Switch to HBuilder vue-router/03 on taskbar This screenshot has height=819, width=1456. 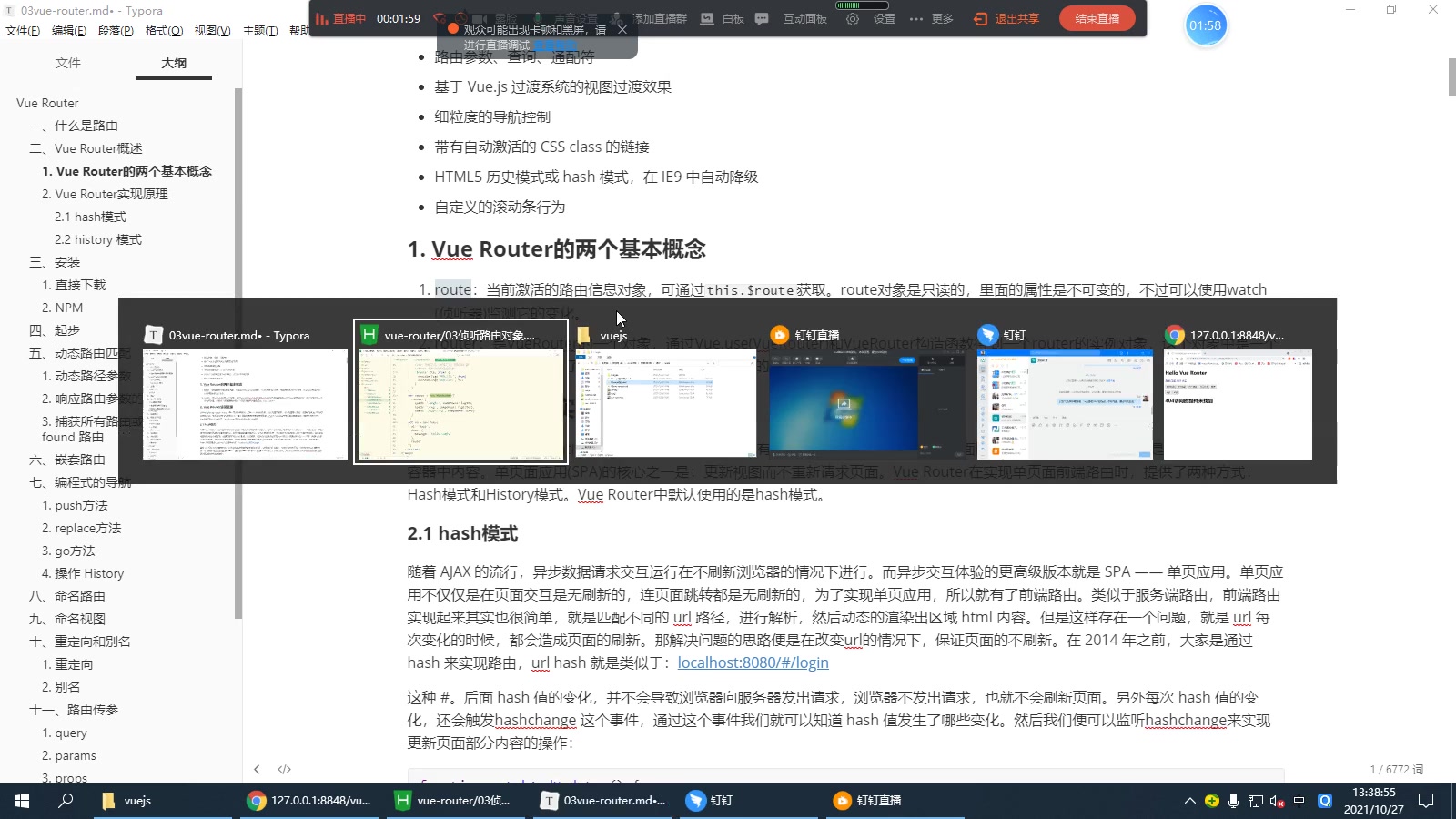click(454, 801)
